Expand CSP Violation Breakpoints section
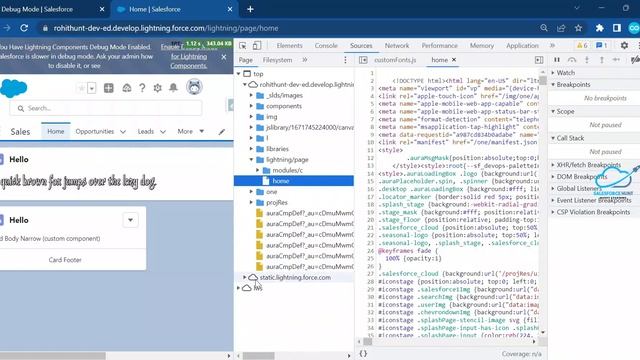The image size is (640, 360). click(553, 212)
